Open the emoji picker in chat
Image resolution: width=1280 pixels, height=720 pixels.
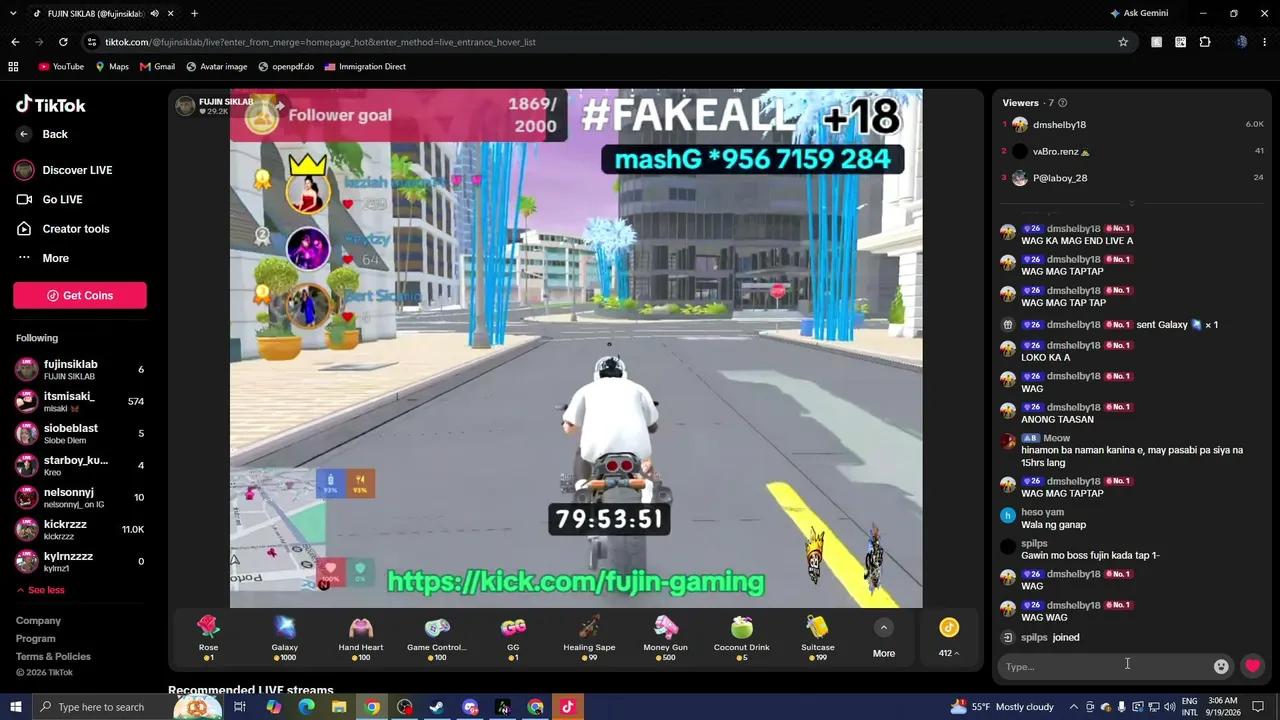click(1221, 666)
